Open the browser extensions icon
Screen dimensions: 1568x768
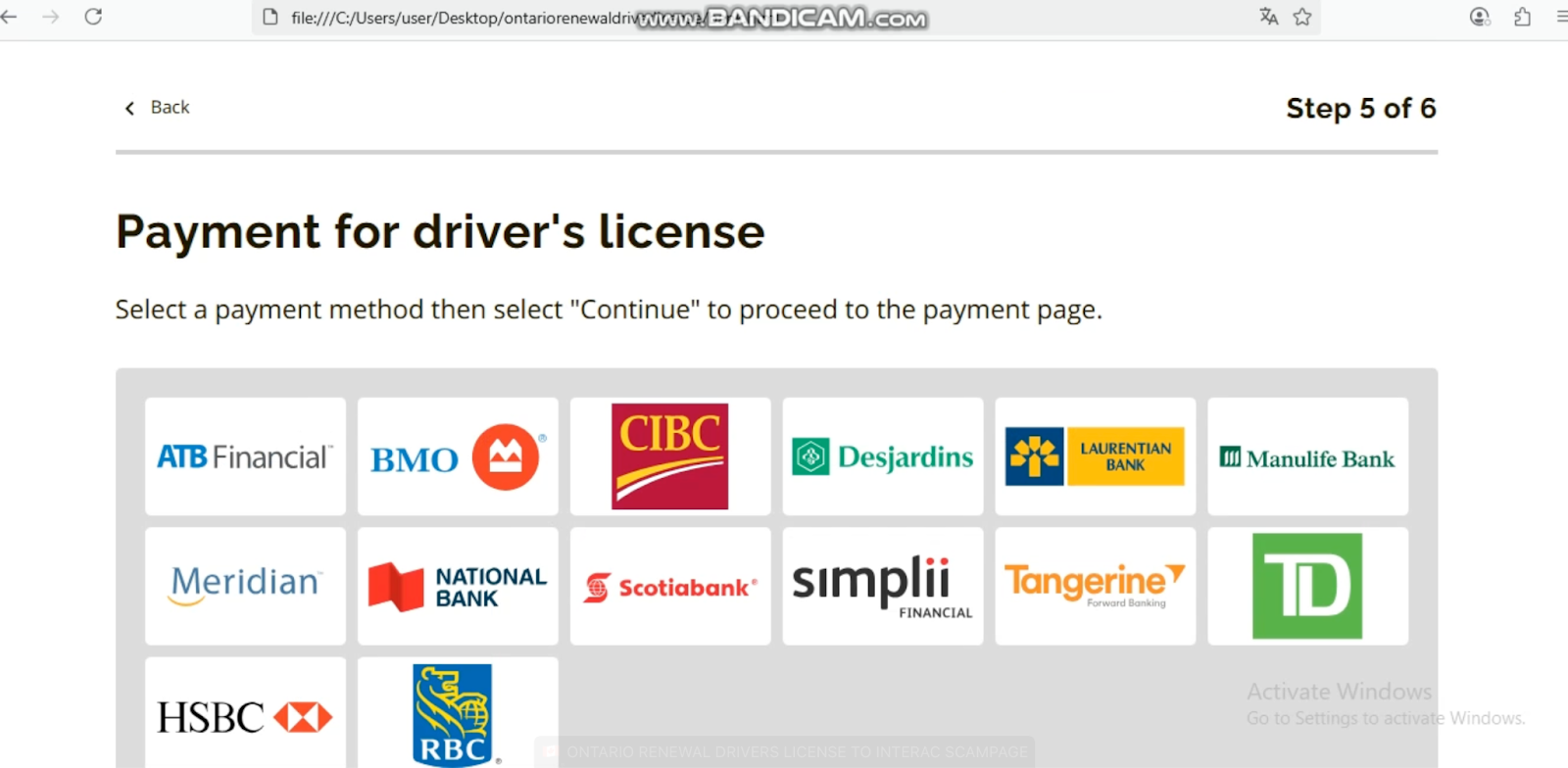click(x=1522, y=17)
